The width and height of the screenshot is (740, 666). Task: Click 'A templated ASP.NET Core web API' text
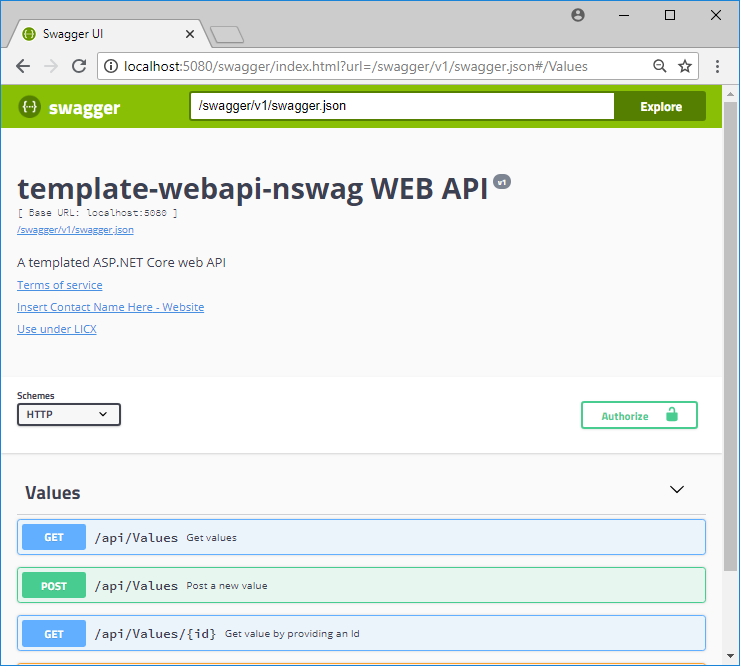tap(121, 262)
